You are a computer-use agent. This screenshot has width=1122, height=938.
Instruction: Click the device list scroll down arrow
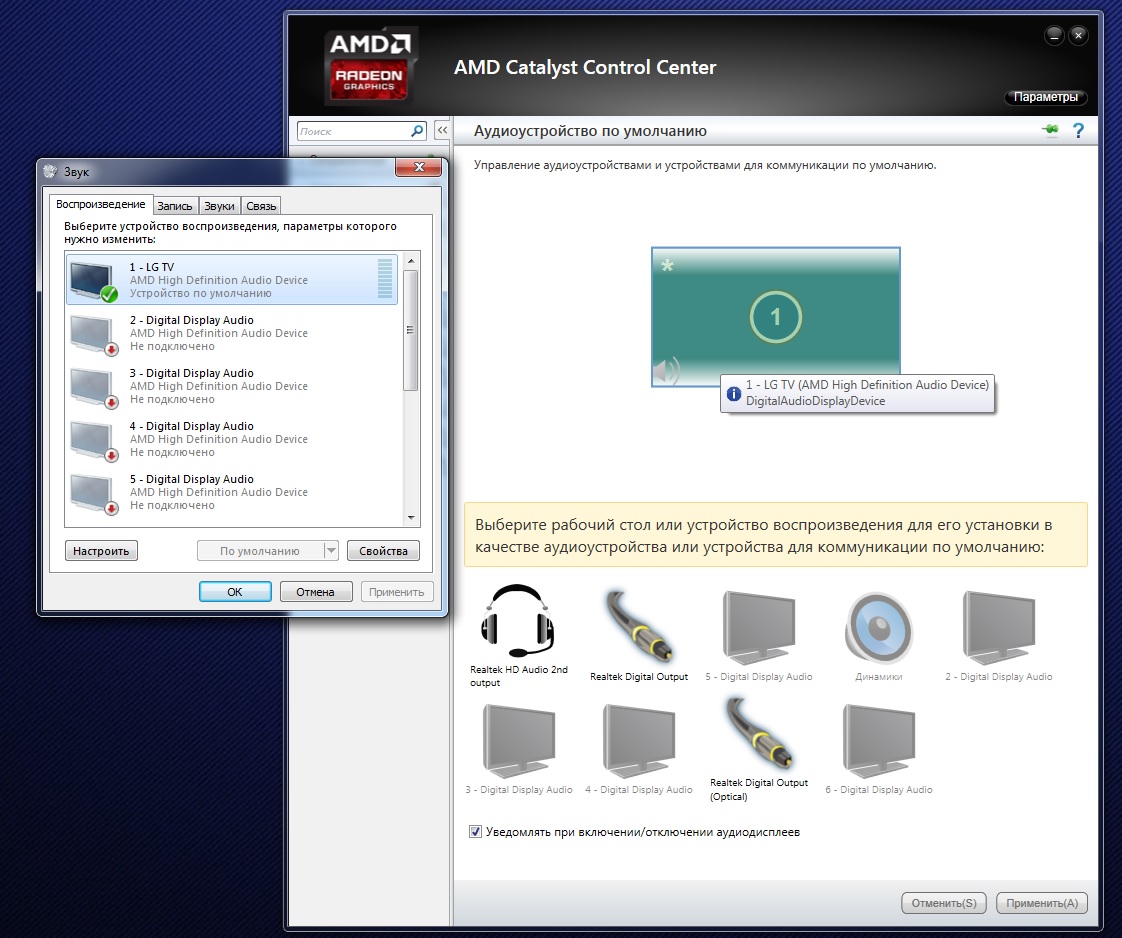point(411,518)
